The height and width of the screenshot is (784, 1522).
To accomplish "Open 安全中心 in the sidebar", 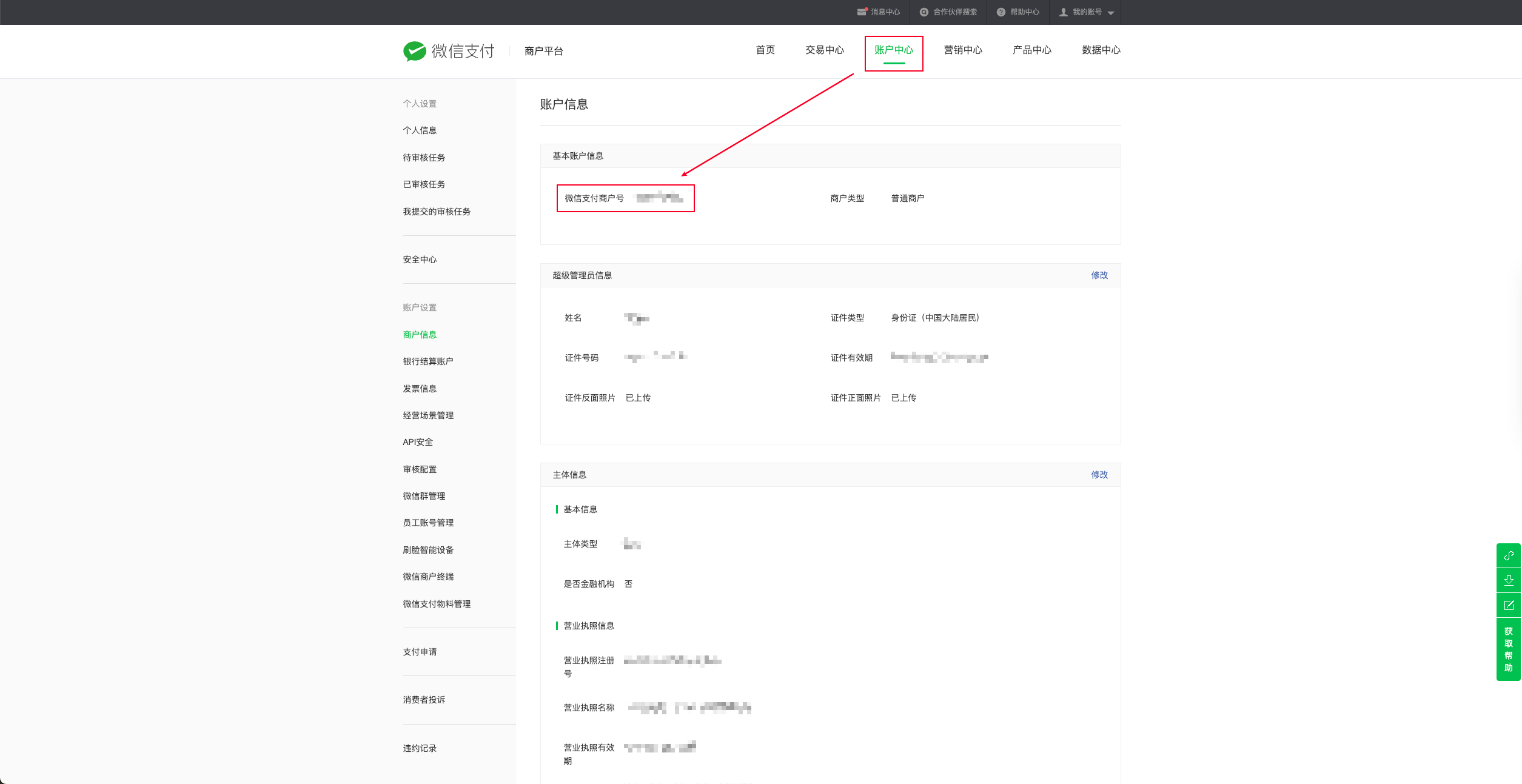I will tap(420, 260).
